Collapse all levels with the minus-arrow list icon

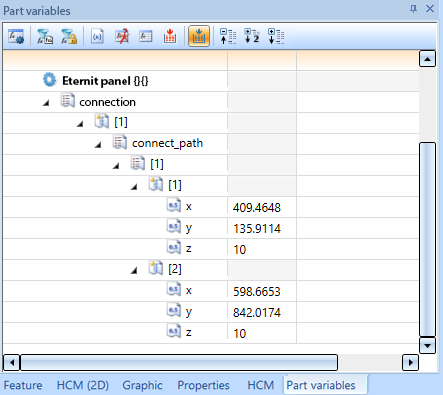[x=228, y=36]
